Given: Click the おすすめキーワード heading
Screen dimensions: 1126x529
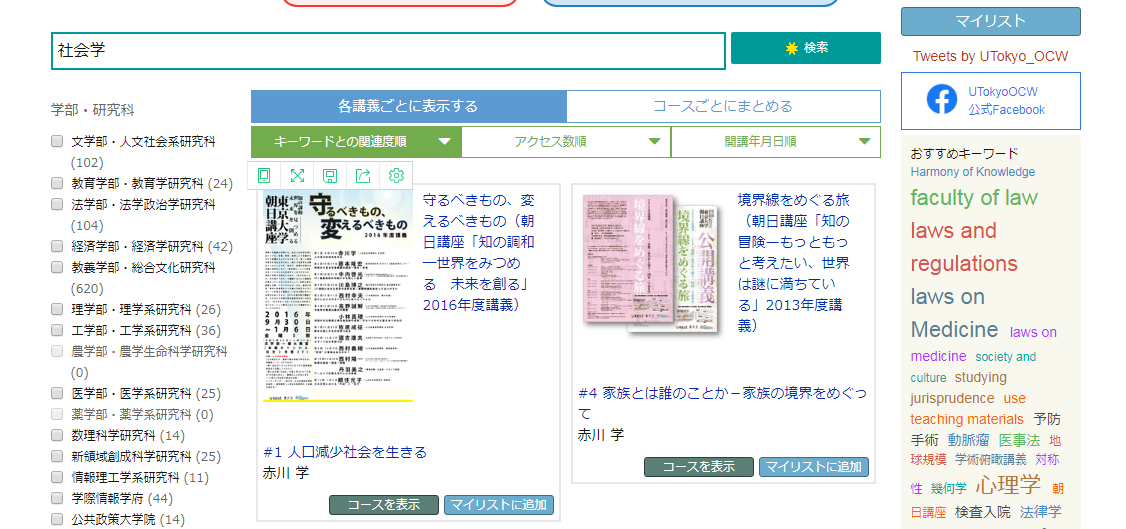Looking at the screenshot, I should pyautogui.click(x=964, y=153).
